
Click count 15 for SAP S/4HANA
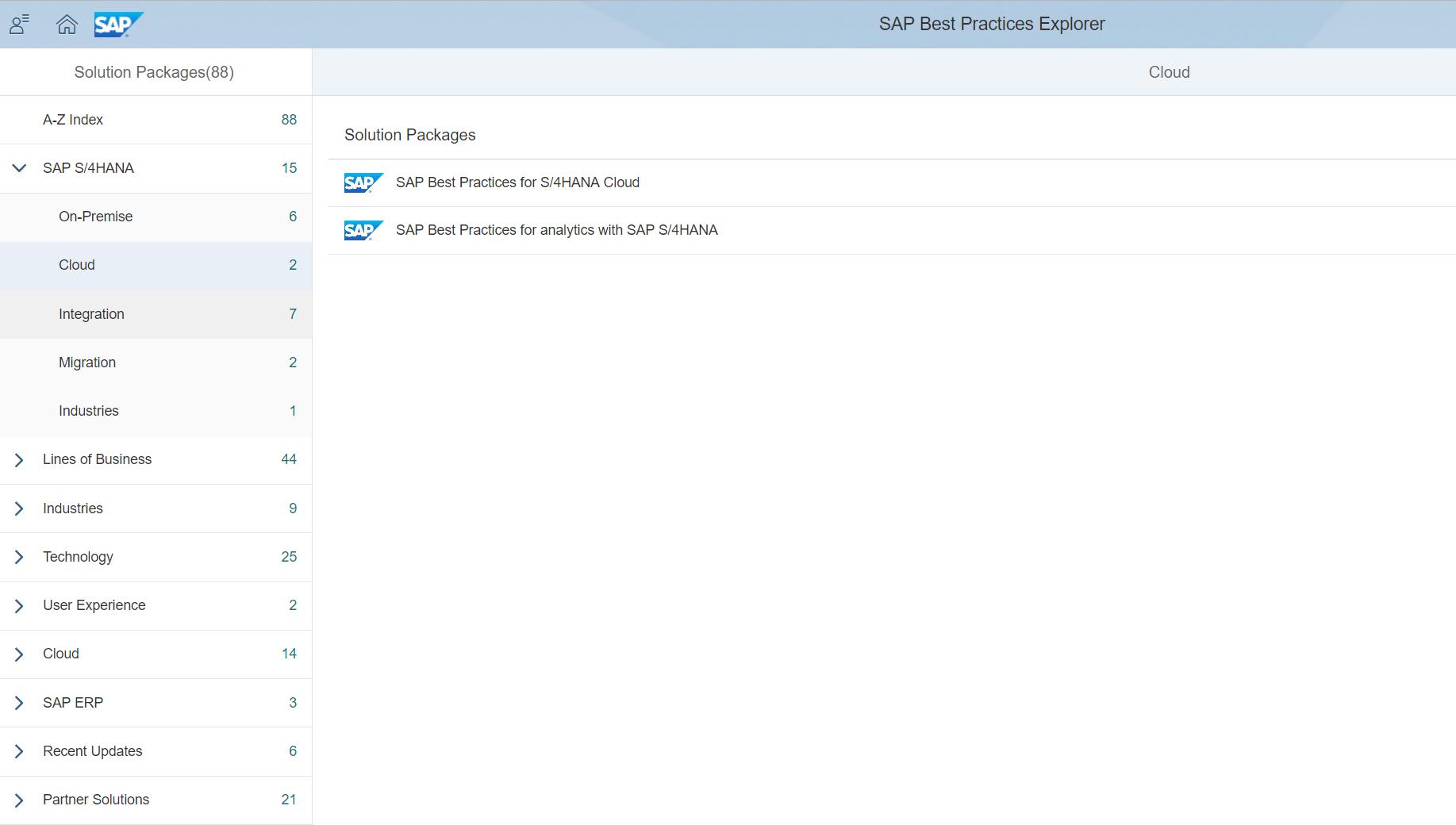[289, 168]
